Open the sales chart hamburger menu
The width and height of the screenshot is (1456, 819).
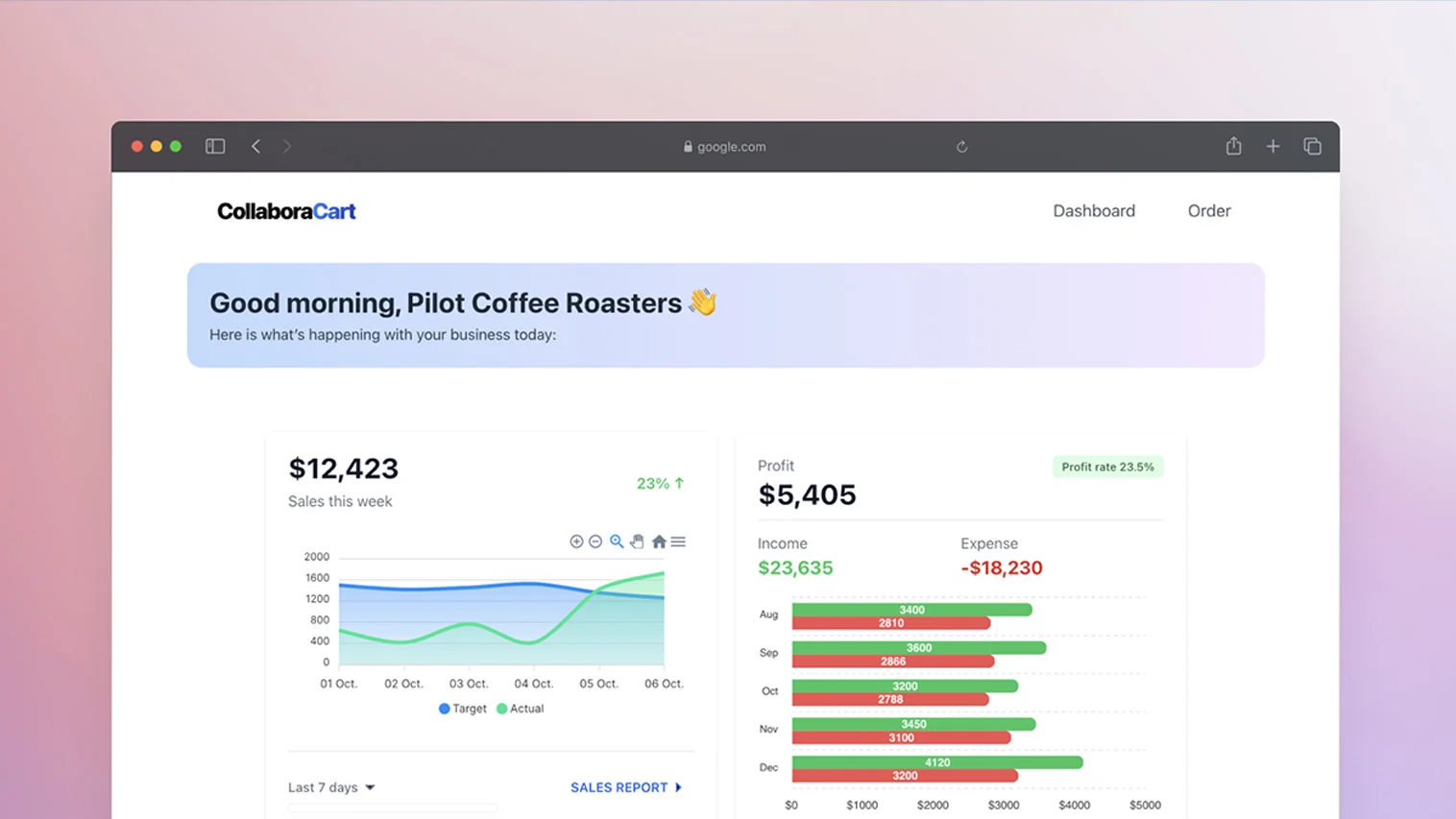point(678,542)
